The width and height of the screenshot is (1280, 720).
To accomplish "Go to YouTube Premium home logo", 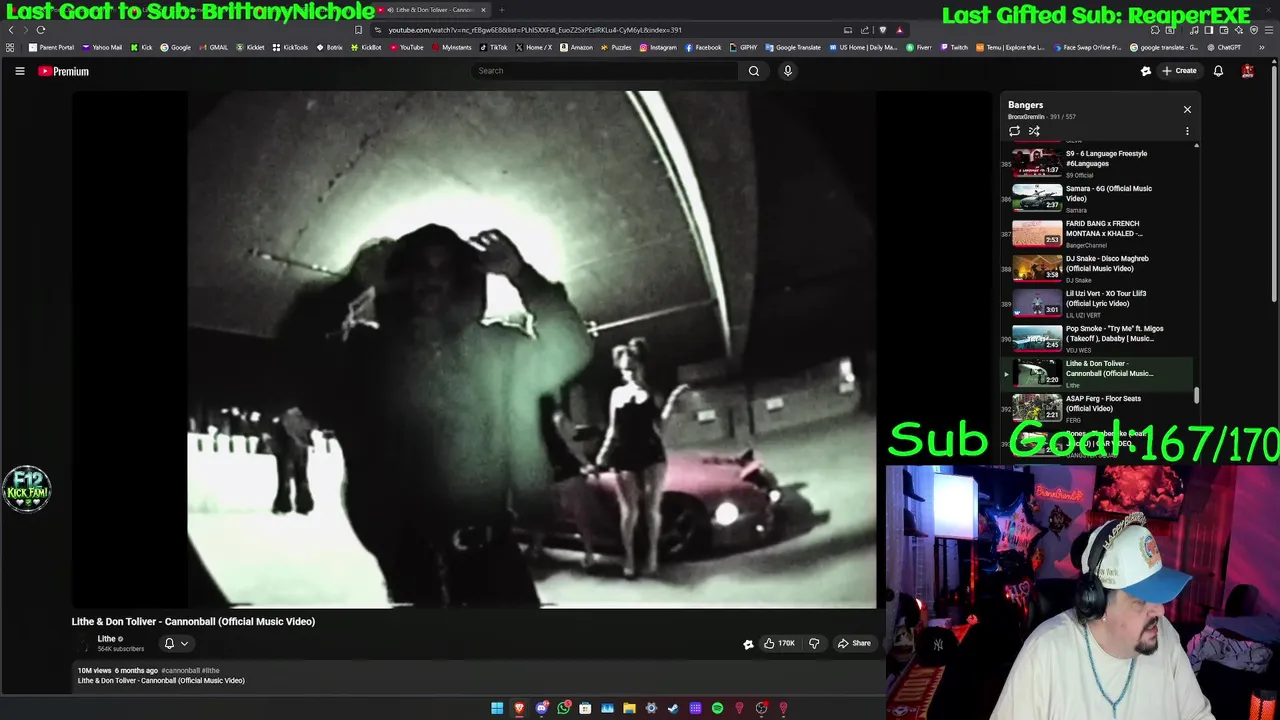I will [63, 71].
